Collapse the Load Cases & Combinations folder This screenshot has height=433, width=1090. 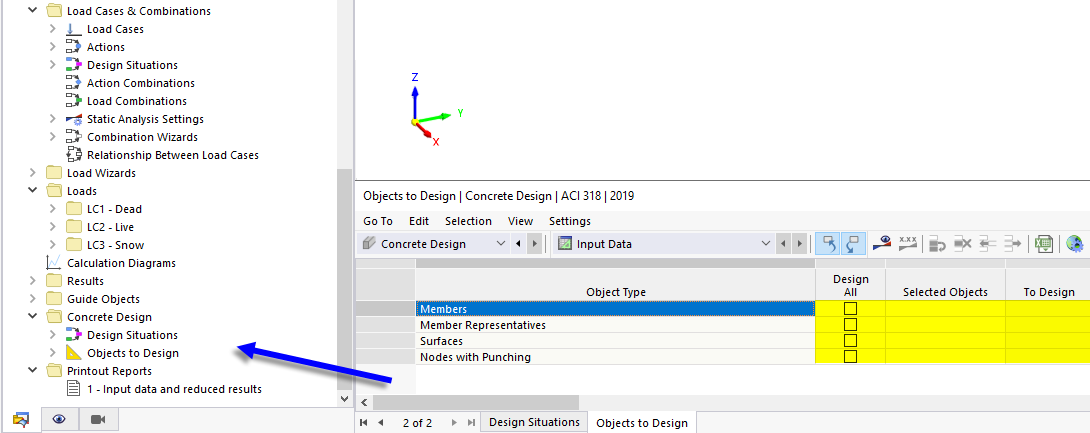tap(33, 11)
